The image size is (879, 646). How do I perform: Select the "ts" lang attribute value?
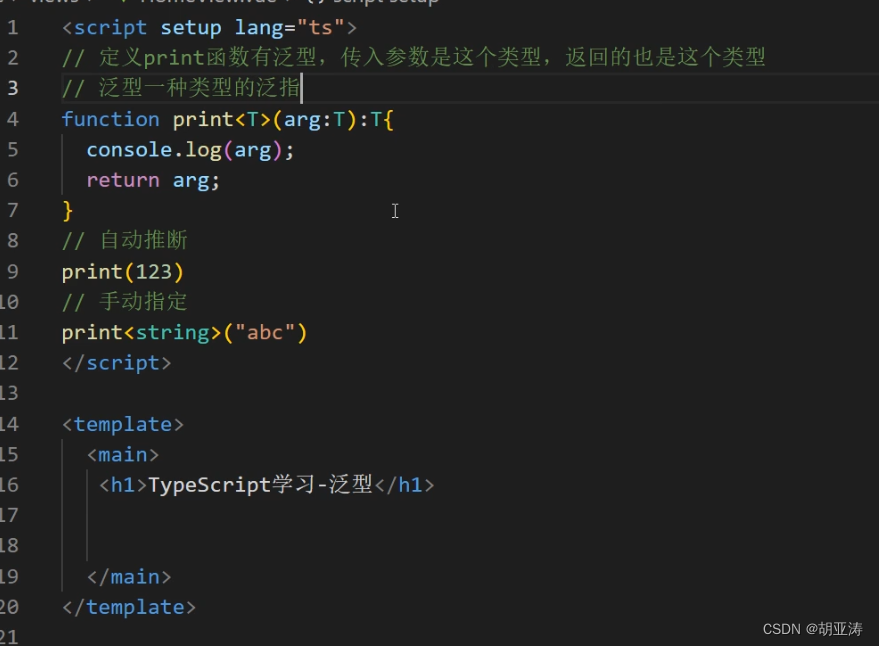[x=320, y=27]
